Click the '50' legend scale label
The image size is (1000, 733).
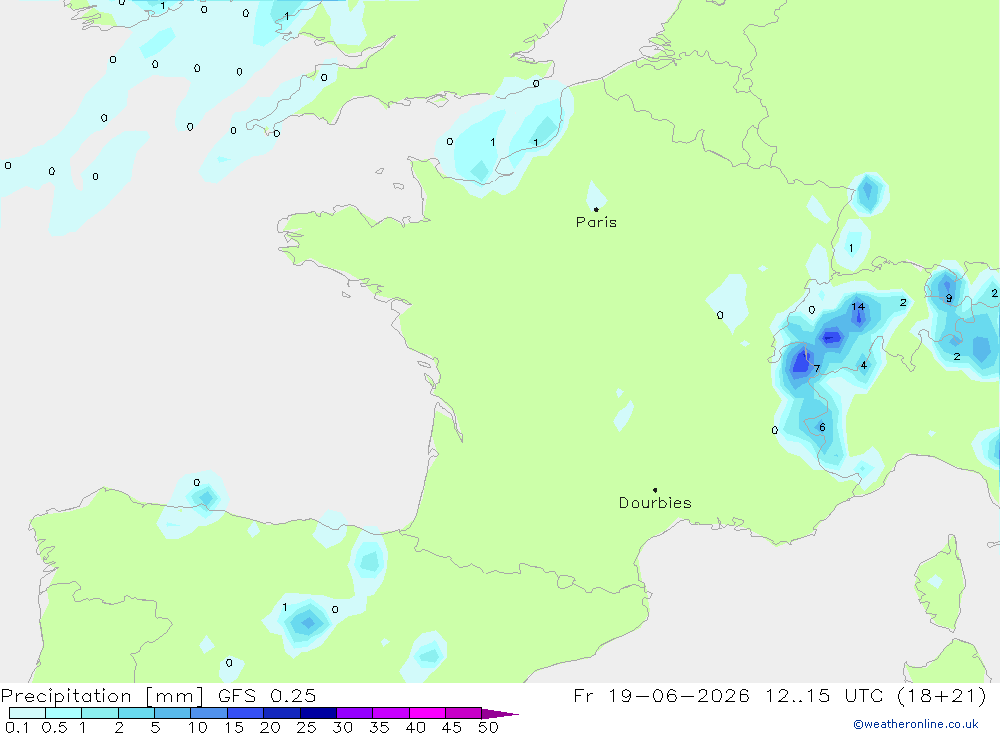click(488, 727)
